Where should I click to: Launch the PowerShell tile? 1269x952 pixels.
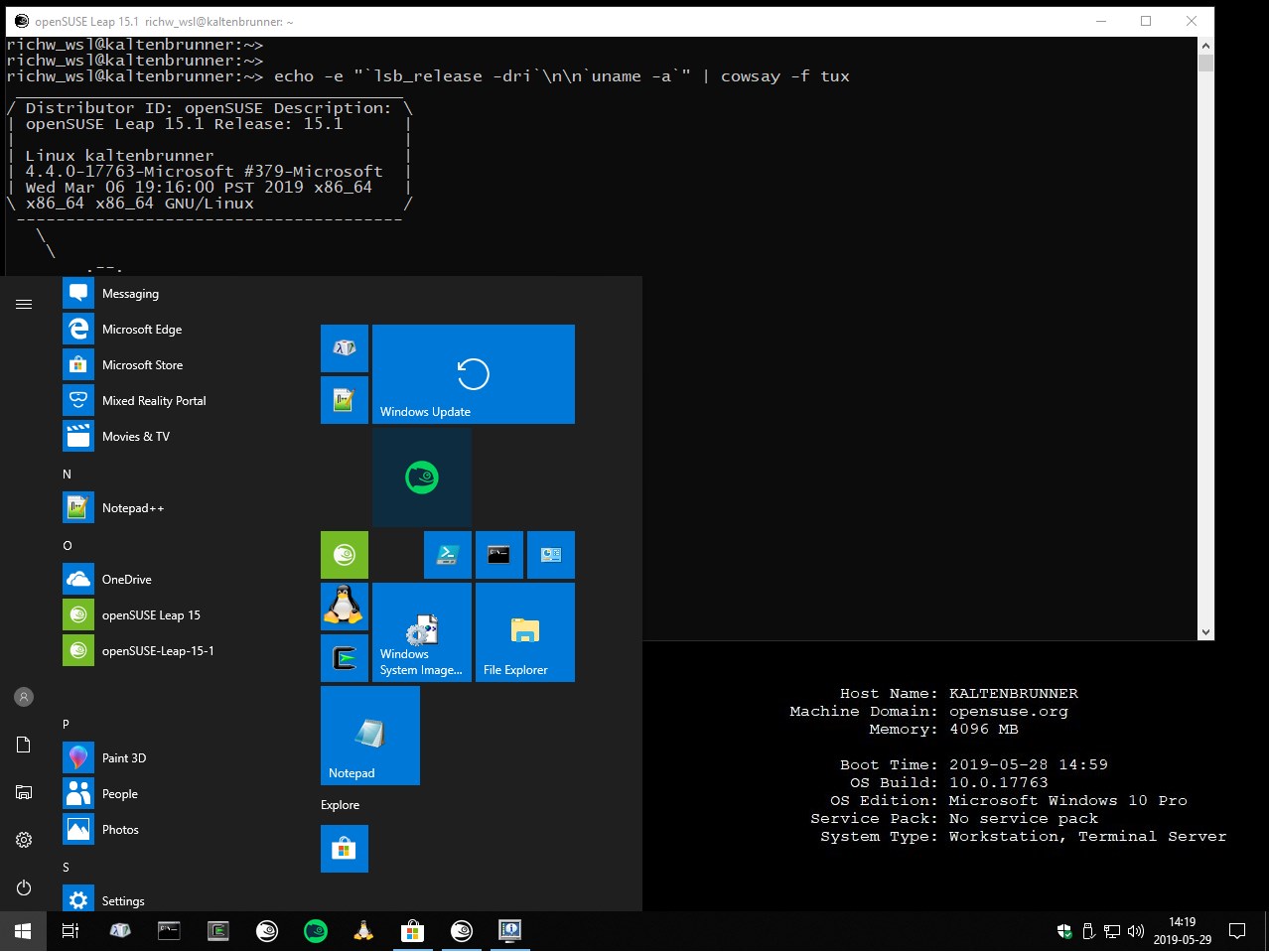(x=448, y=555)
